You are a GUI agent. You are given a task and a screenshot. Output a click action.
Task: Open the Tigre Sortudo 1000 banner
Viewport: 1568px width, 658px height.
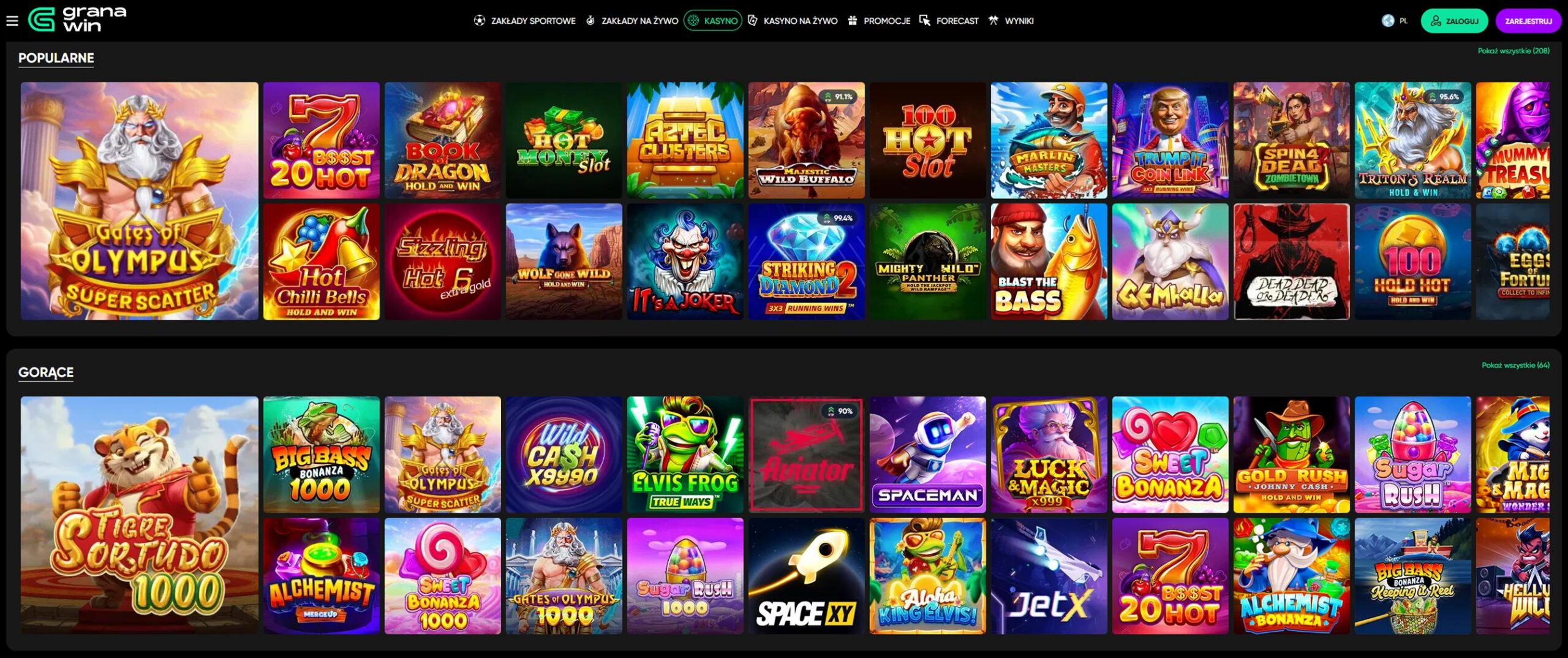tap(140, 515)
